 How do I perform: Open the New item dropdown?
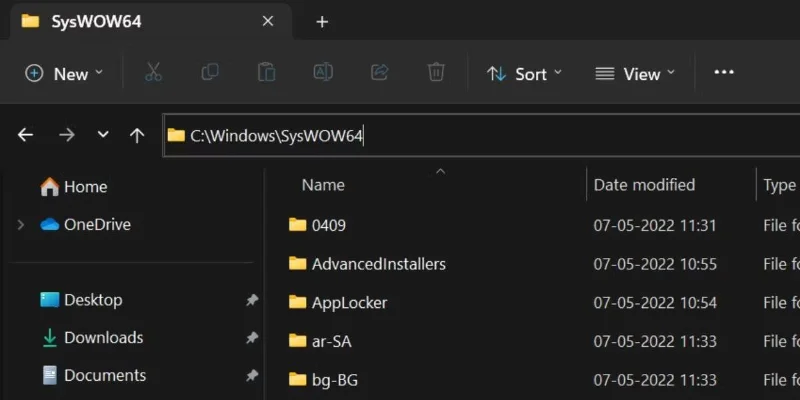coord(64,74)
